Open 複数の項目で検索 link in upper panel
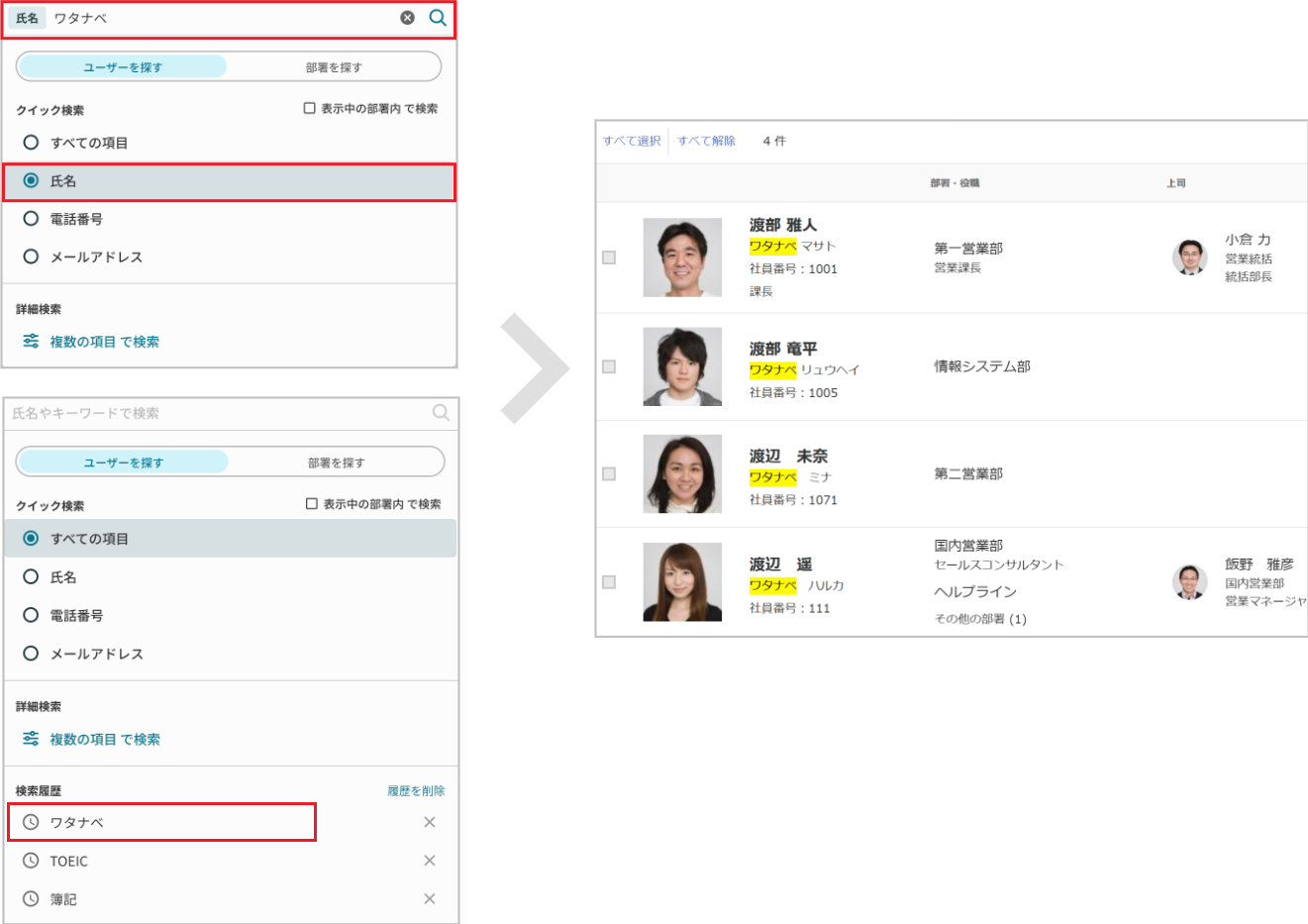1308x924 pixels. pyautogui.click(x=104, y=342)
